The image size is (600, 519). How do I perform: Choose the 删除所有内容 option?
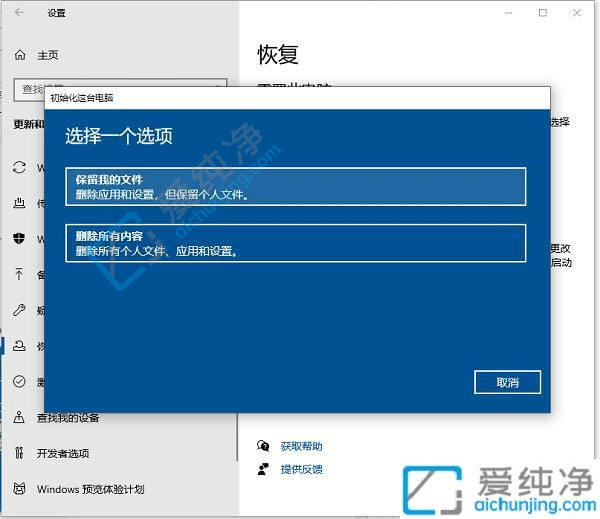tap(295, 243)
